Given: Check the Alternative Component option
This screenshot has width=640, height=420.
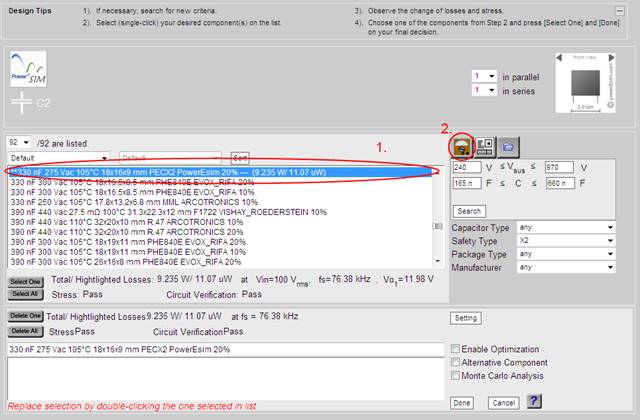Looking at the screenshot, I should coord(457,361).
